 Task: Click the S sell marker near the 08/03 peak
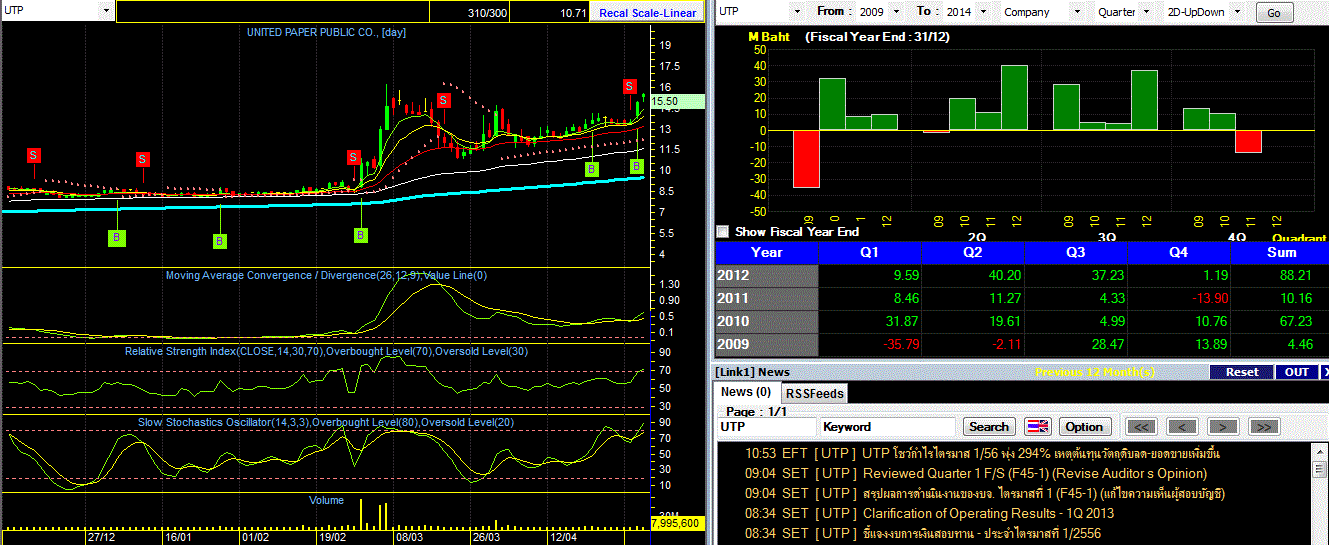[x=443, y=100]
